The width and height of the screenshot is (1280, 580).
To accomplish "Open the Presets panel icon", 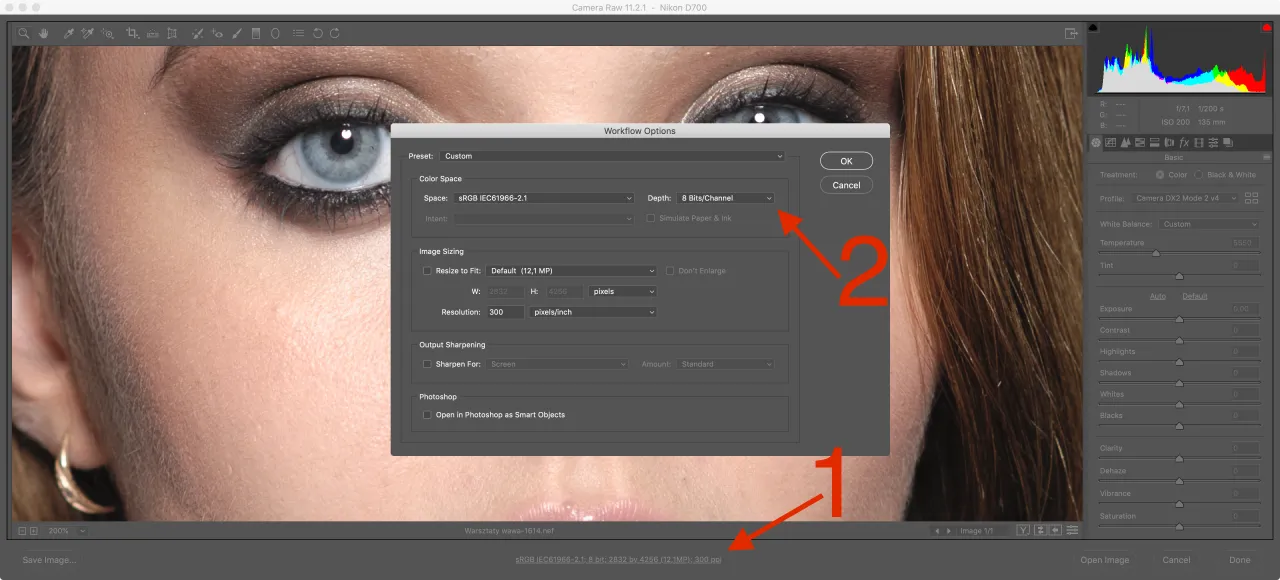I will [x=1213, y=143].
